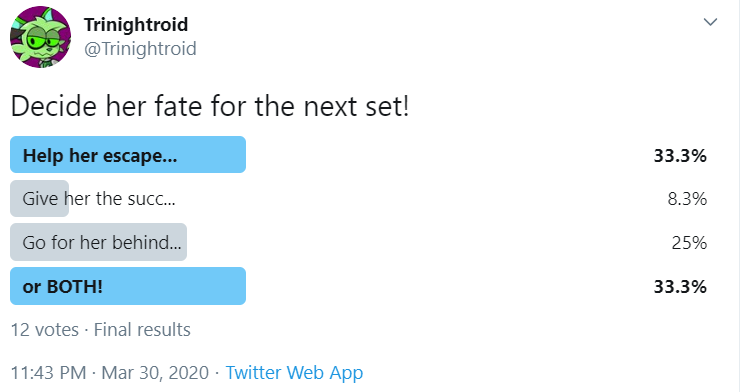Select the tweet text Decide her fate
Image resolution: width=744 pixels, height=392 pixels.
click(107, 106)
